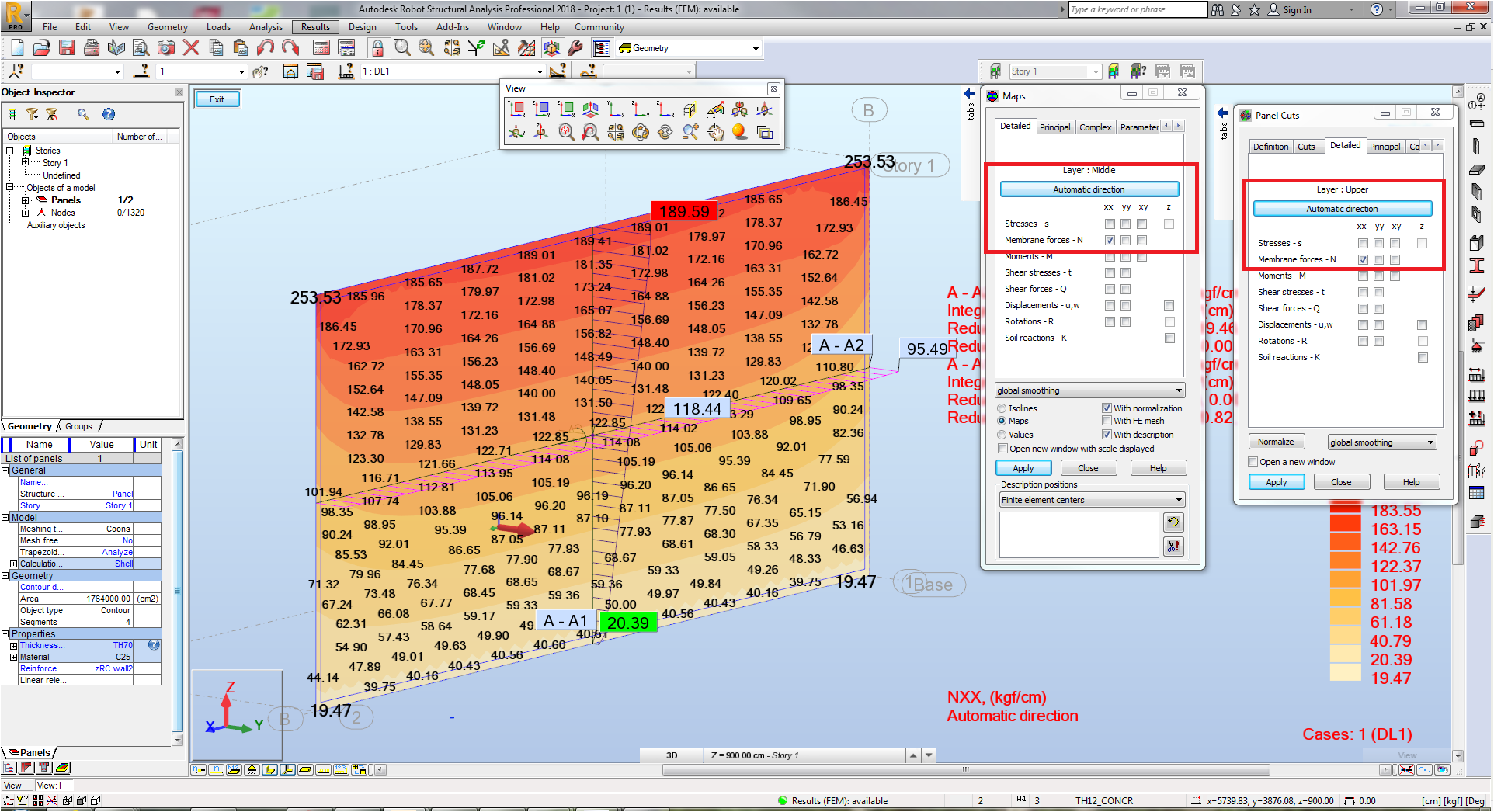
Task: Click the red X Delete icon
Action: [191, 48]
